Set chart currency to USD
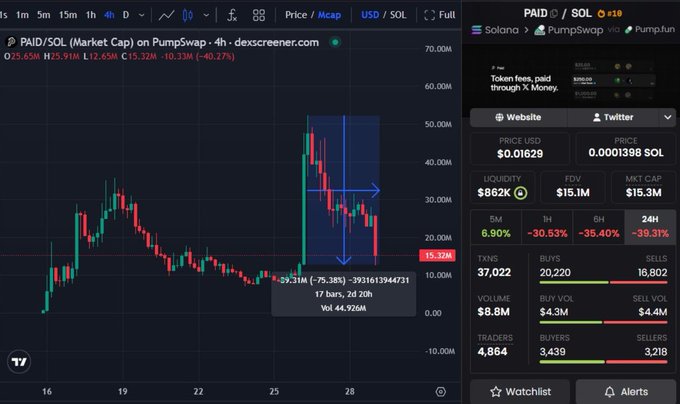This screenshot has width=680, height=404. point(370,15)
